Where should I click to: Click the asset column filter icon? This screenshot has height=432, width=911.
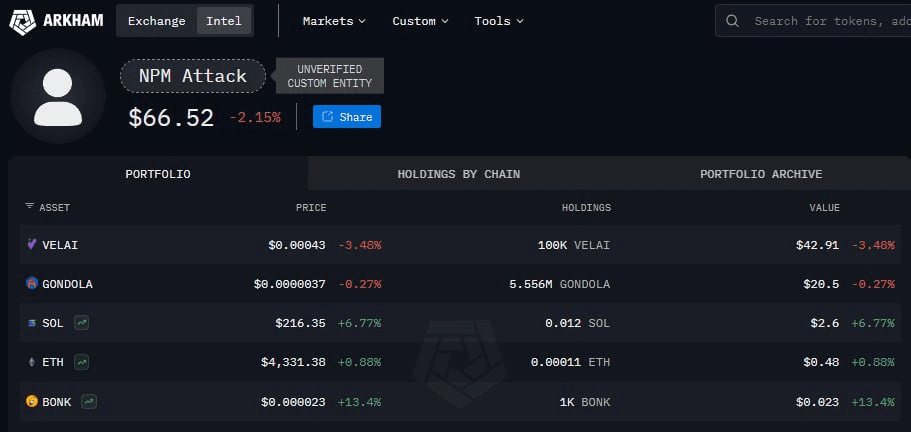[x=30, y=207]
